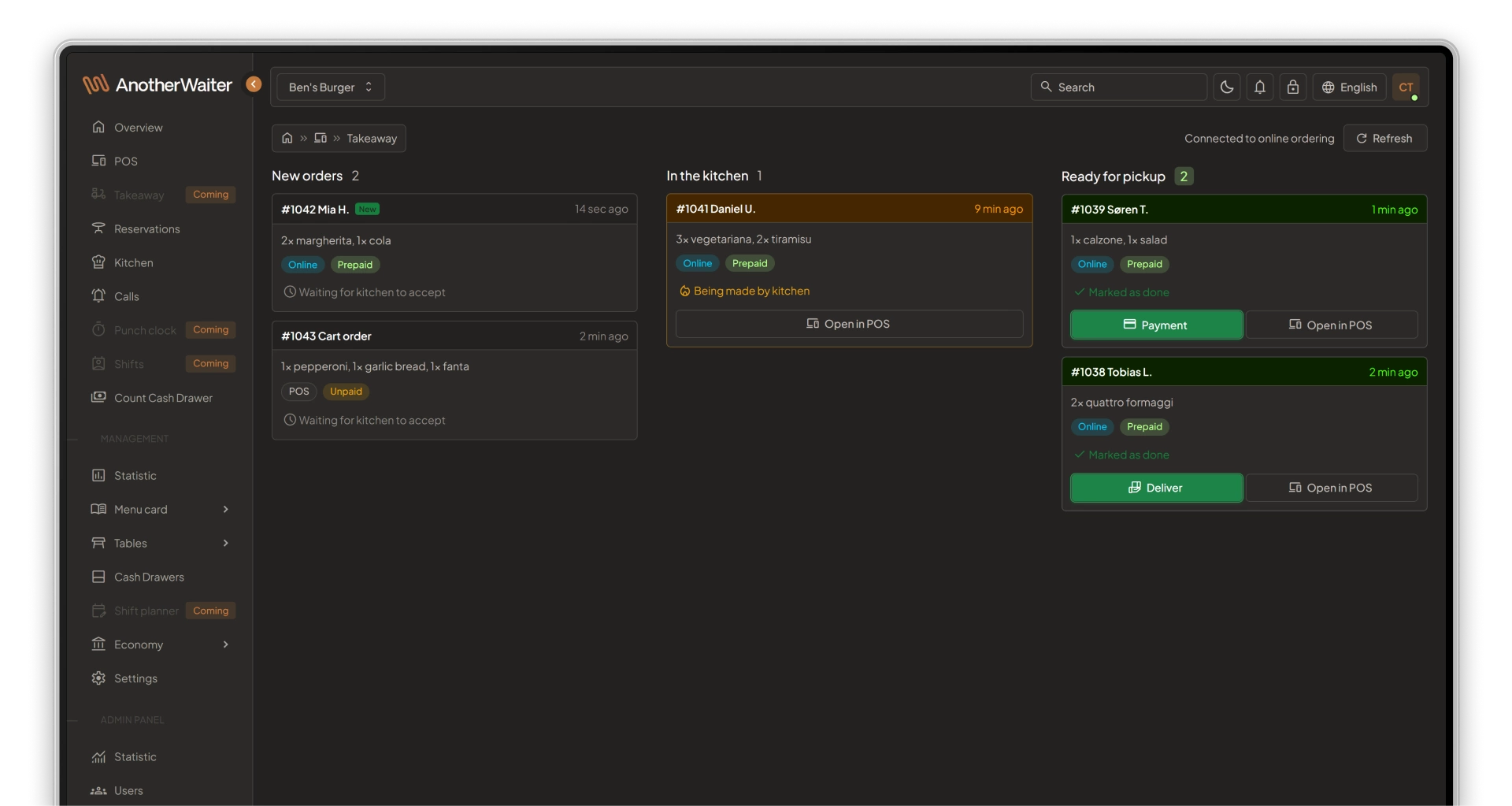
Task: Click the Reservations icon in sidebar
Action: click(x=98, y=228)
